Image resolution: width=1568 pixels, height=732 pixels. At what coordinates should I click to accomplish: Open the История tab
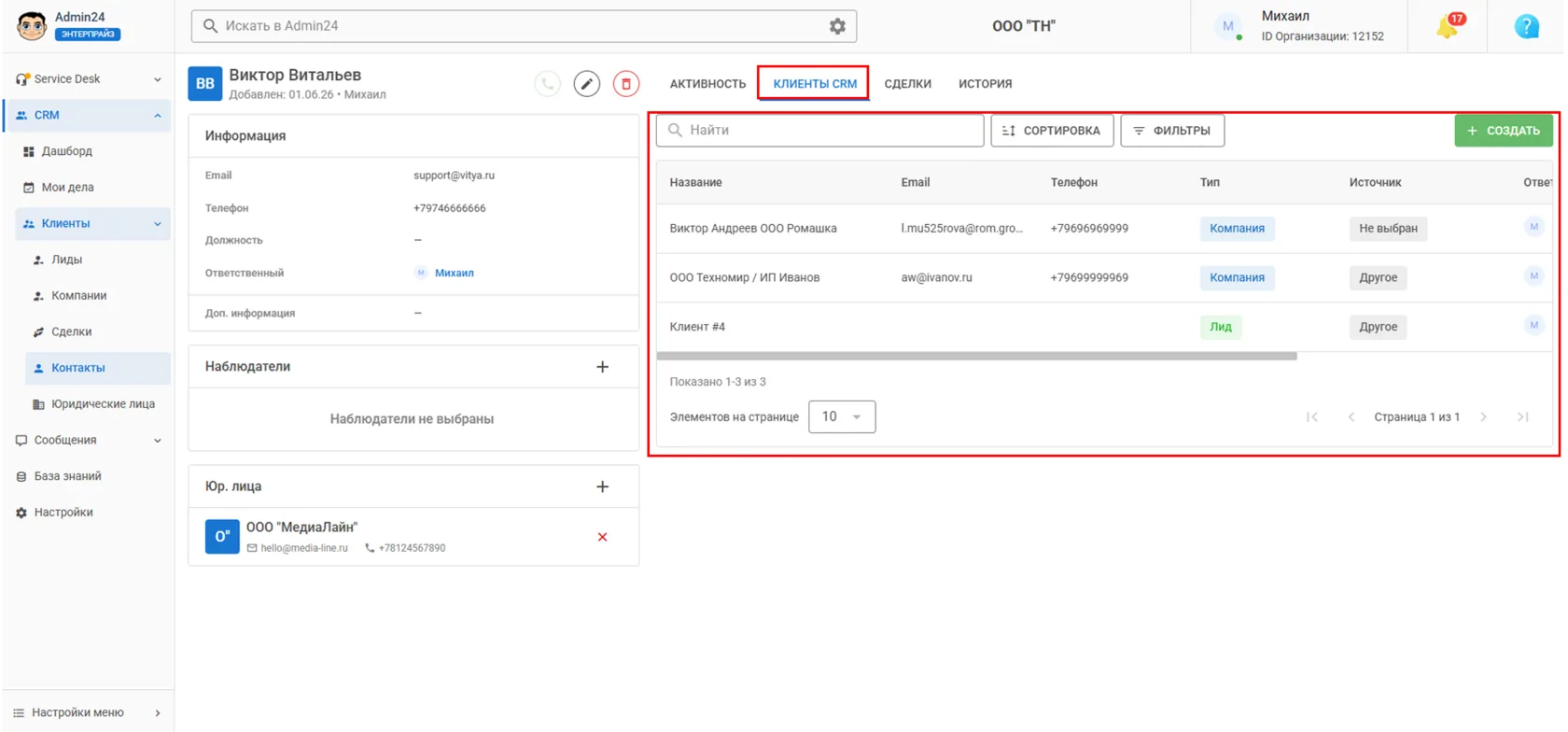[x=985, y=84]
